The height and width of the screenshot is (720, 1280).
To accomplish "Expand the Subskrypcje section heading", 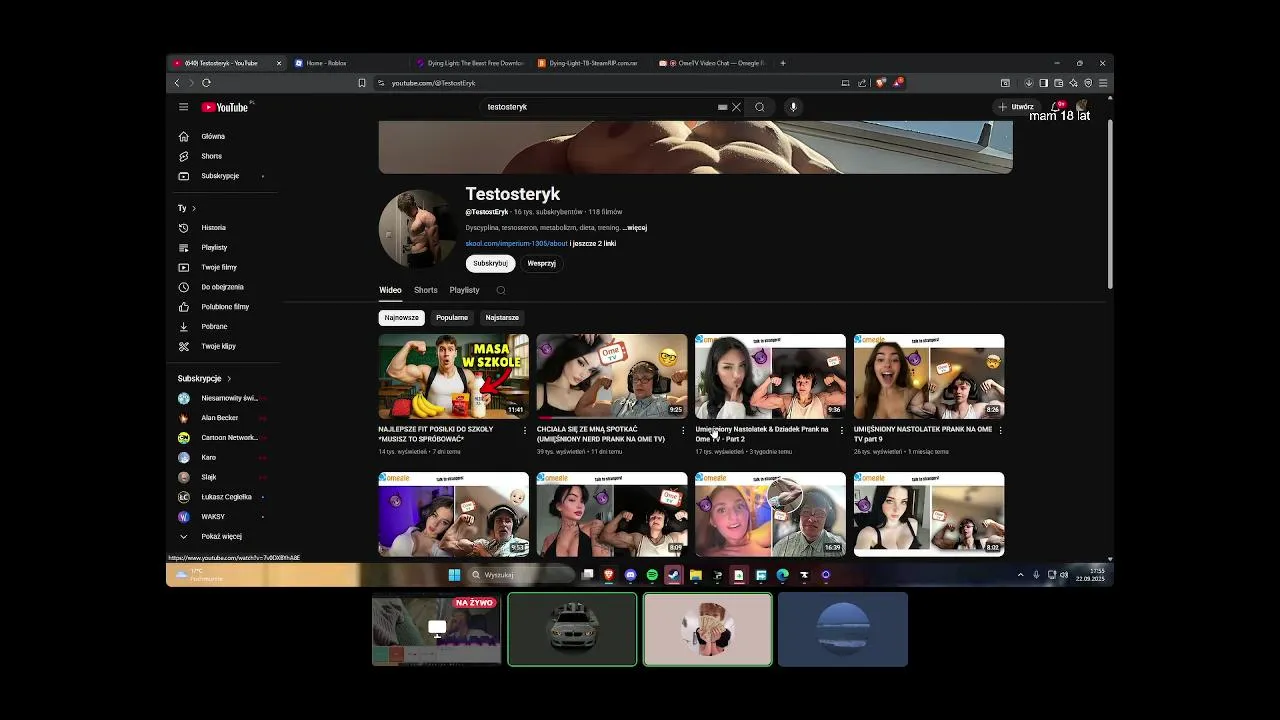I will 204,379.
